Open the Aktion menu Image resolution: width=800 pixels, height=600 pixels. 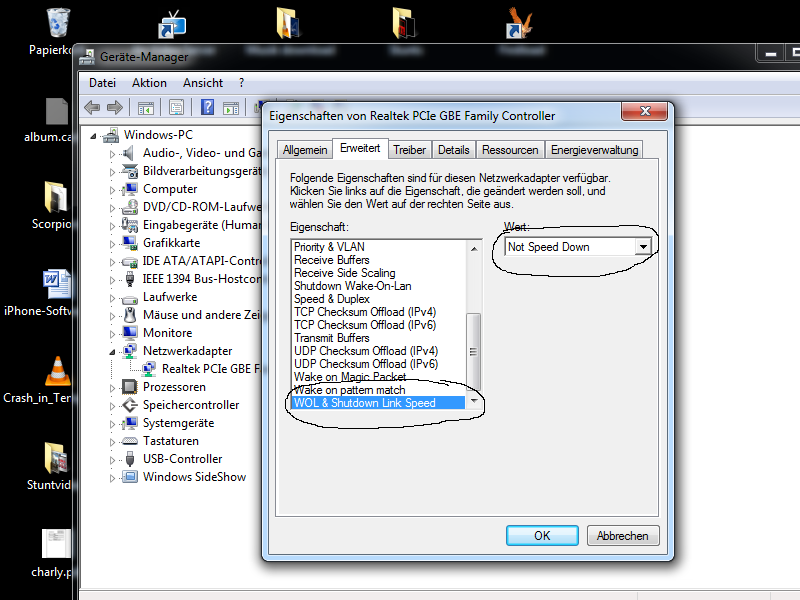(x=149, y=83)
